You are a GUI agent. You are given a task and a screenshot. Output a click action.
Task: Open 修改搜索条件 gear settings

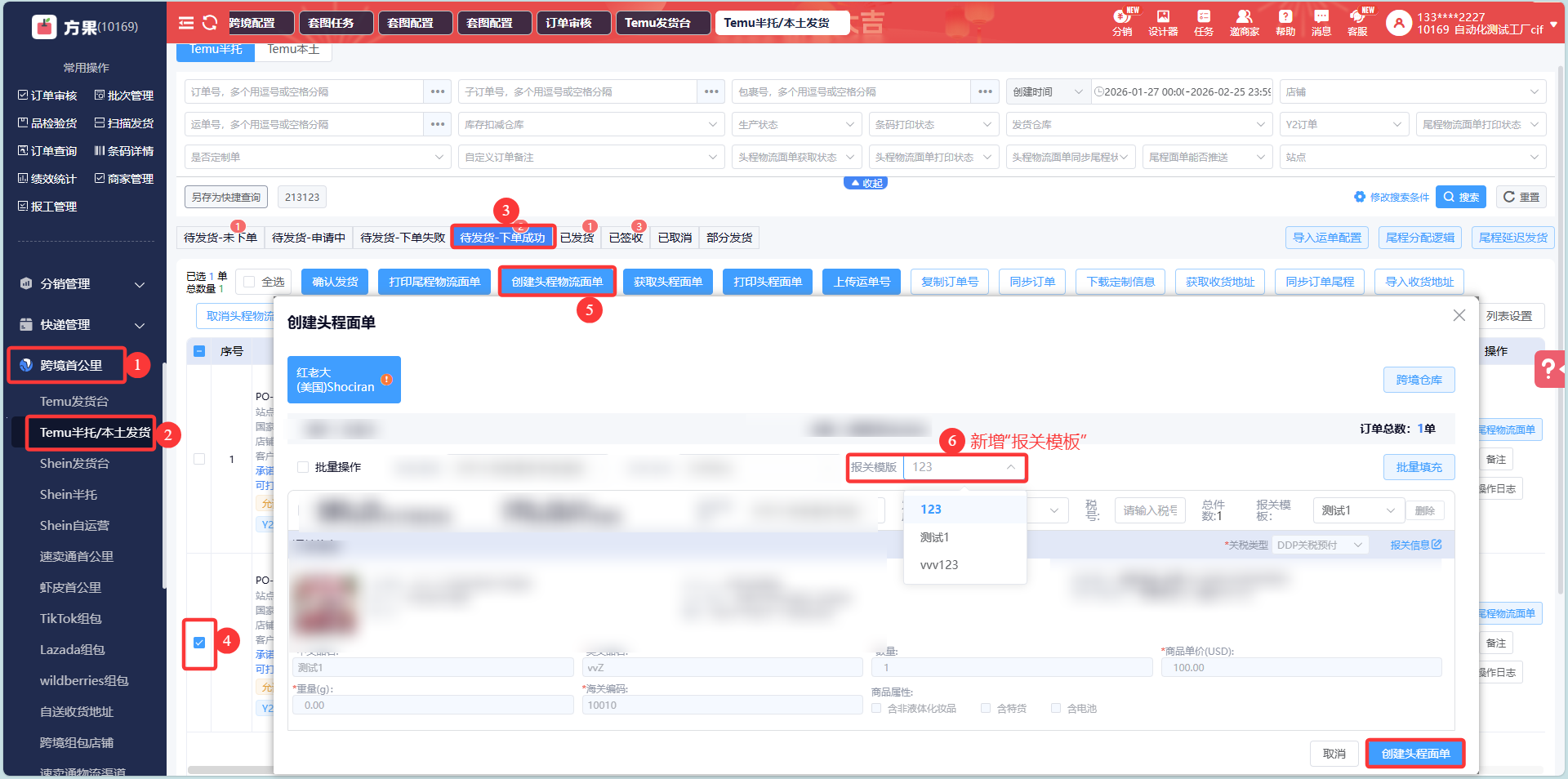click(x=1392, y=197)
